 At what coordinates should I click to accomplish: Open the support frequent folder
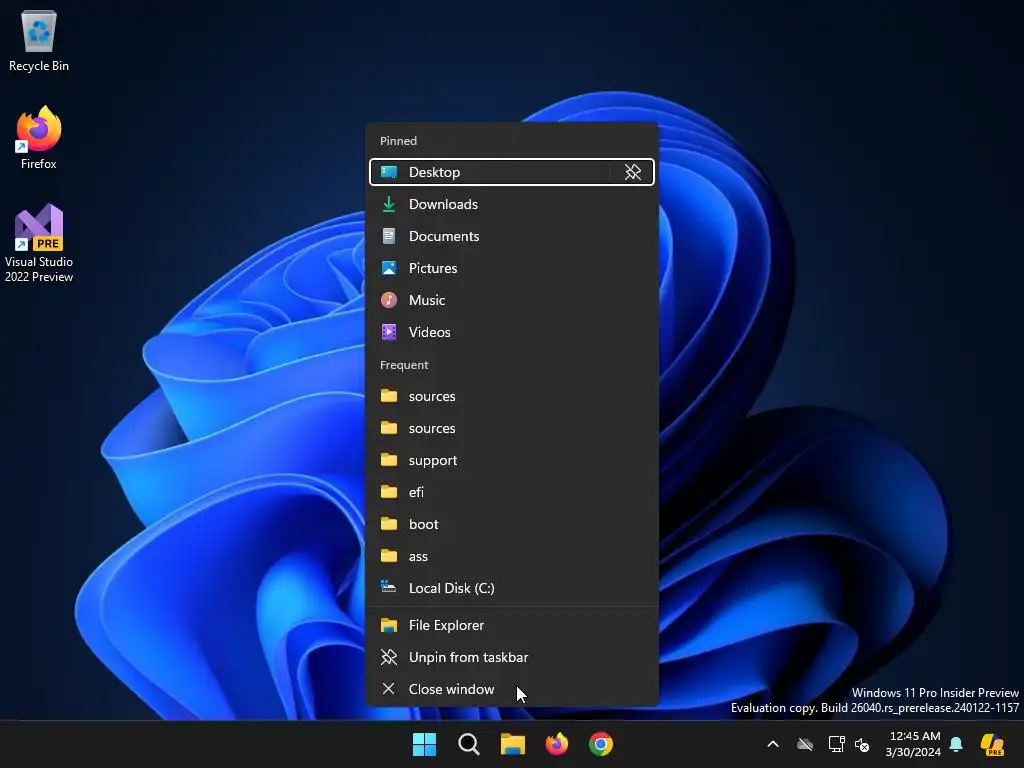(x=512, y=460)
